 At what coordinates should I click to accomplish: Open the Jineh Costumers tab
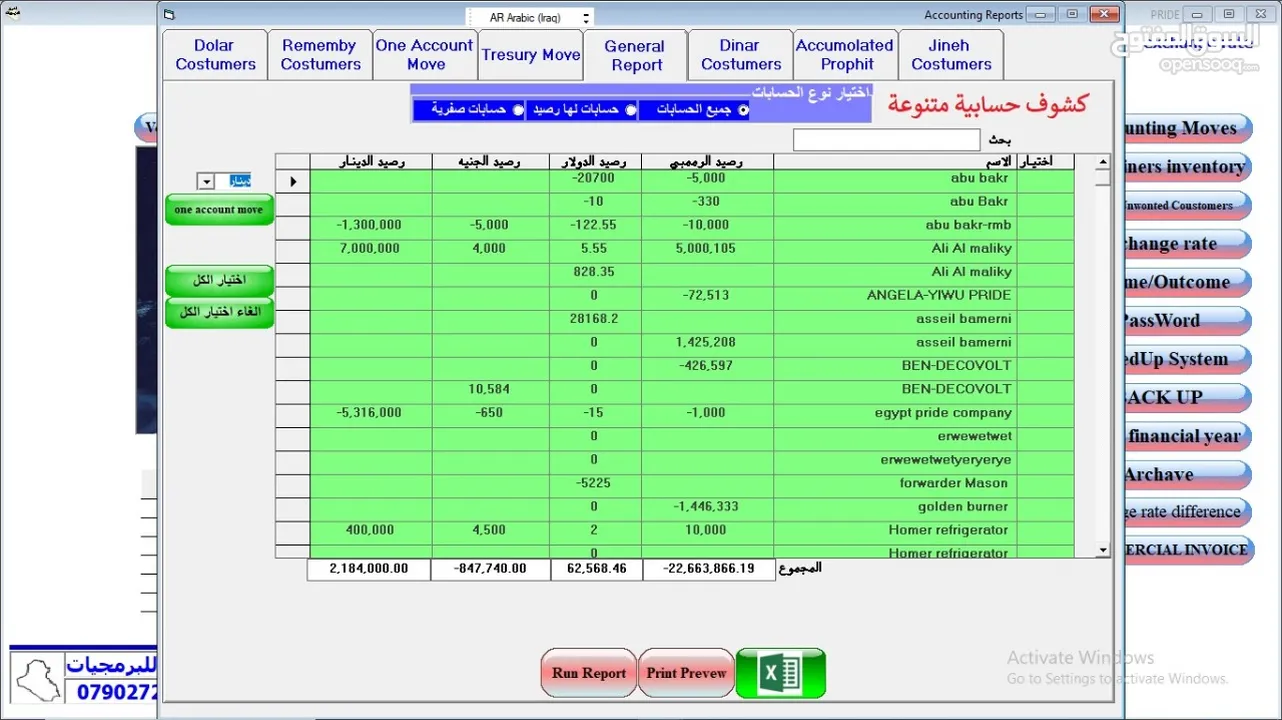tap(950, 55)
